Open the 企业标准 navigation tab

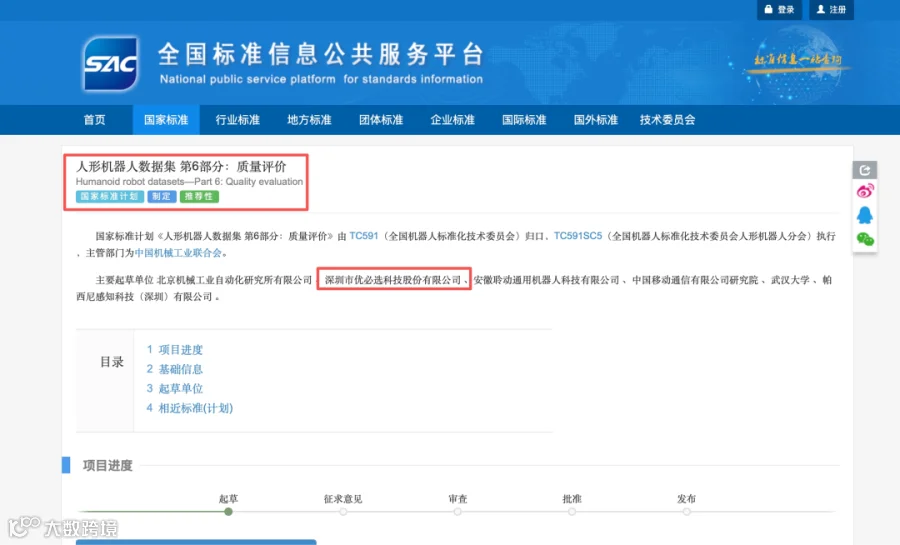(x=452, y=120)
